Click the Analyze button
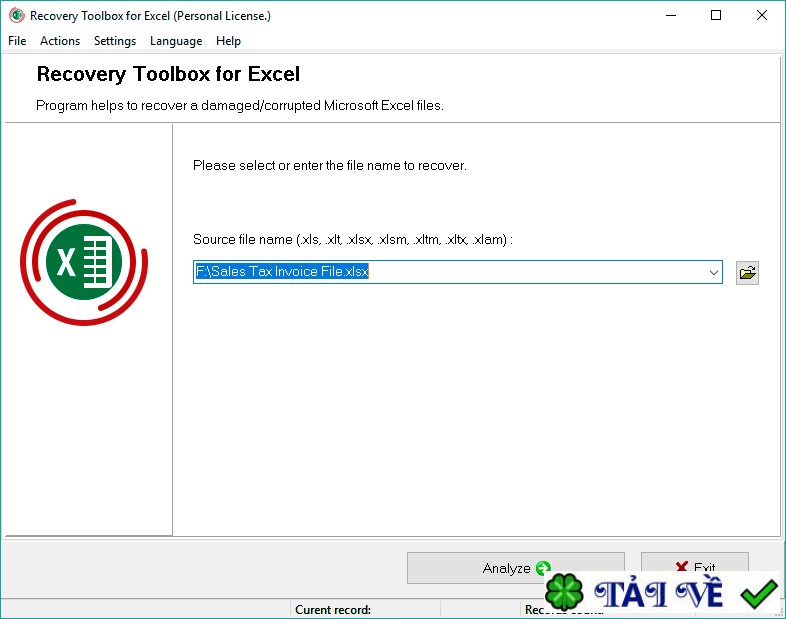 [x=515, y=568]
